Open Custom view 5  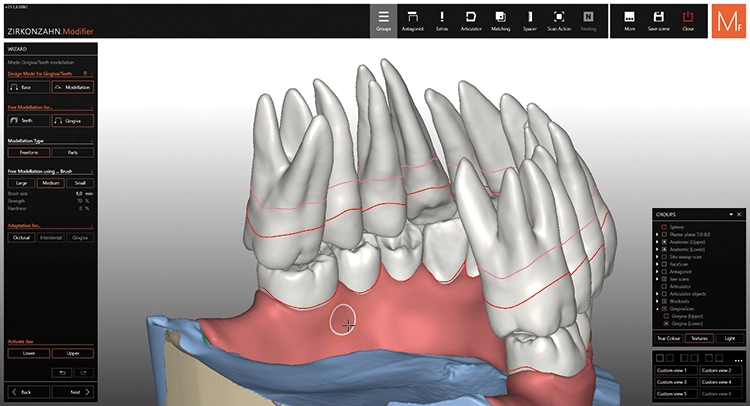point(676,394)
